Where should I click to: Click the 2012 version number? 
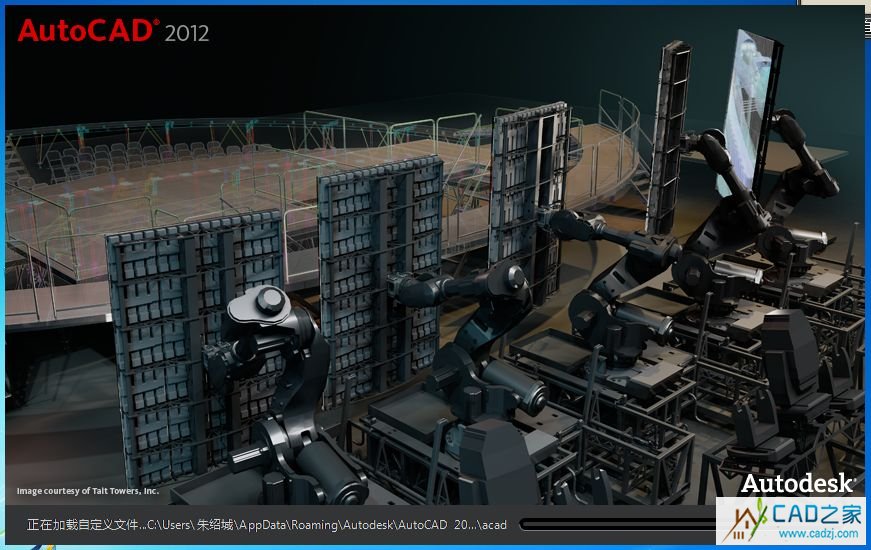(x=187, y=33)
